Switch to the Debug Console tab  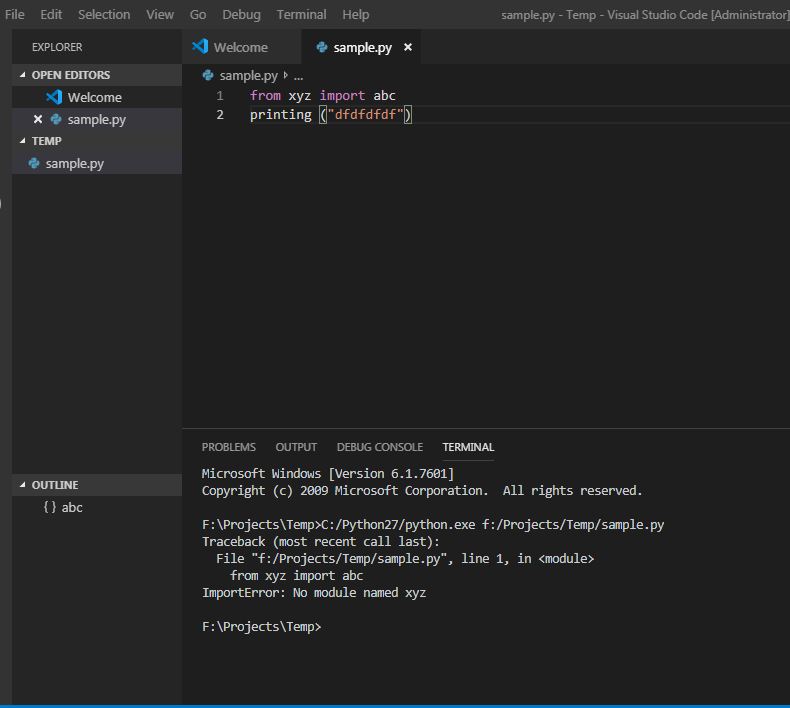point(380,447)
